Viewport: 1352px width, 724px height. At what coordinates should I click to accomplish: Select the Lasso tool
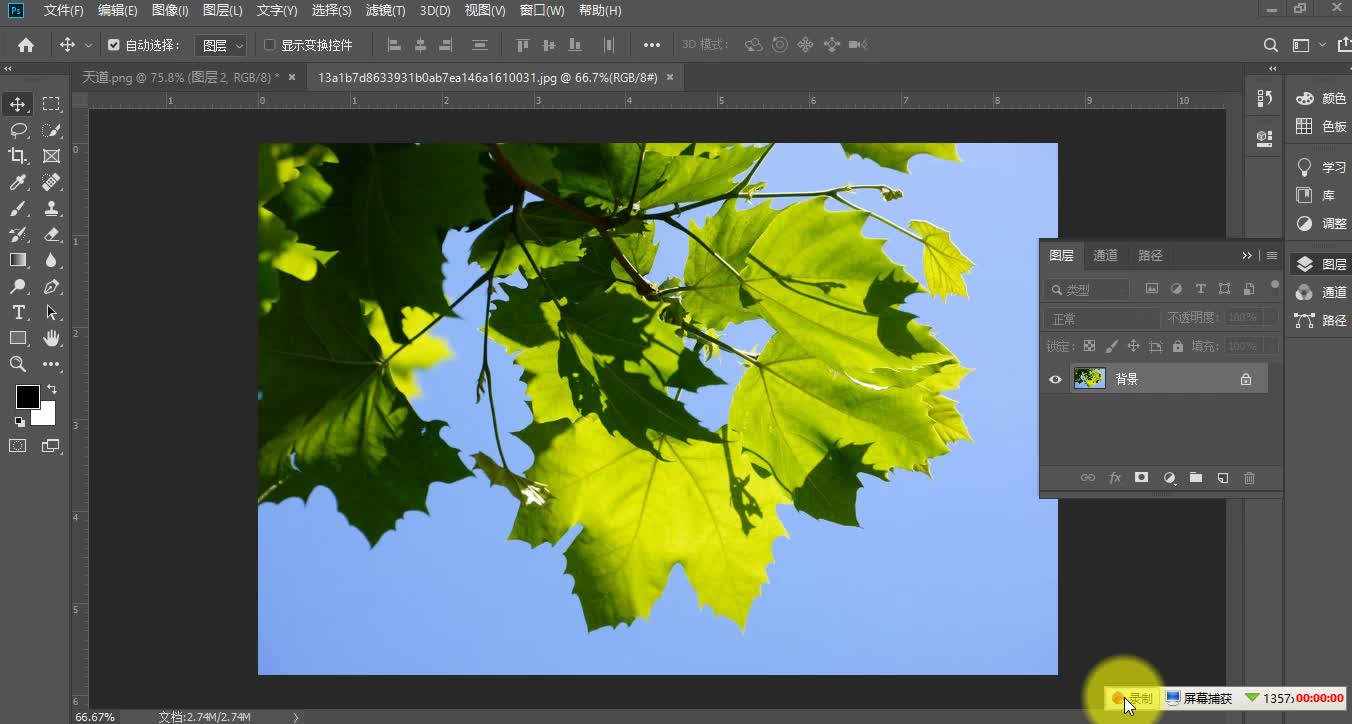pos(18,130)
